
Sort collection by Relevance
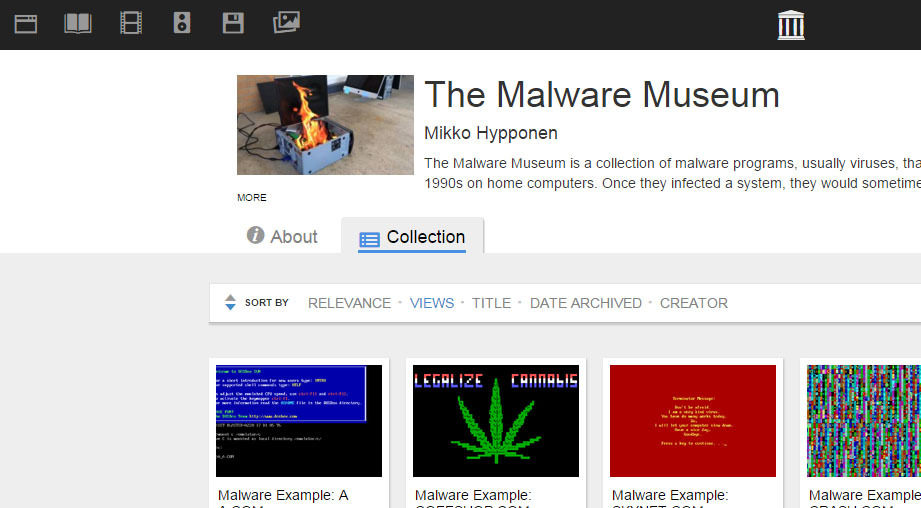tap(349, 303)
